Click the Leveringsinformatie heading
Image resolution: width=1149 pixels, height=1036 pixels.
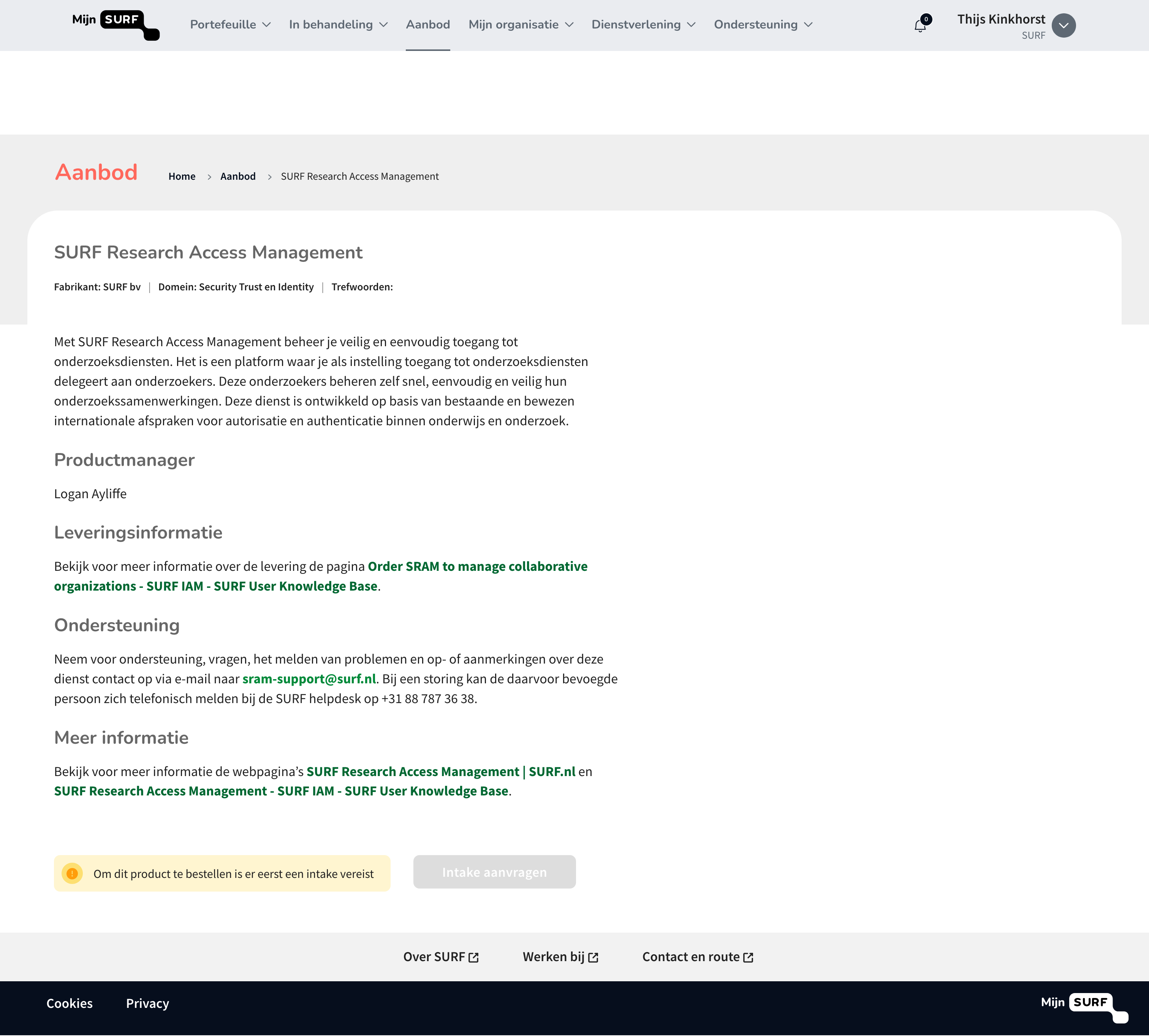pyautogui.click(x=138, y=532)
